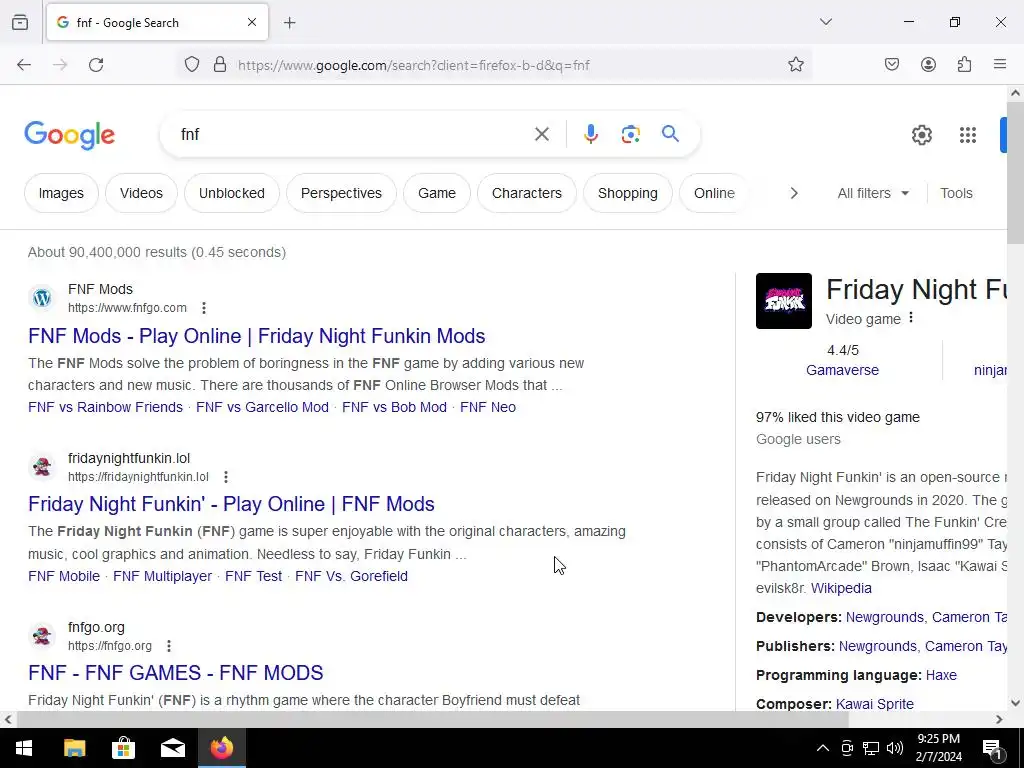Open FNF vs Garcello Mod sitelink
This screenshot has width=1024, height=768.
pos(263,407)
